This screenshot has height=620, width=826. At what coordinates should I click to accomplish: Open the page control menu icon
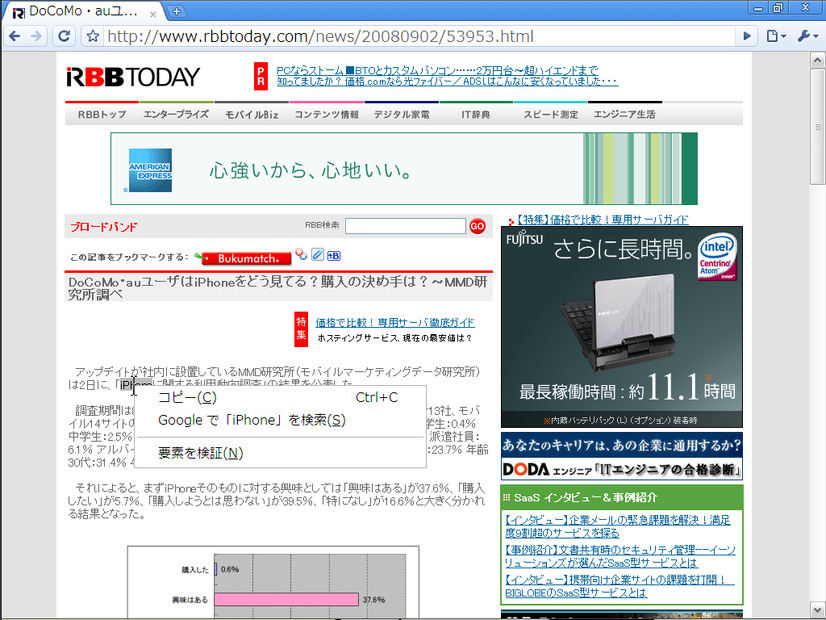pos(776,36)
